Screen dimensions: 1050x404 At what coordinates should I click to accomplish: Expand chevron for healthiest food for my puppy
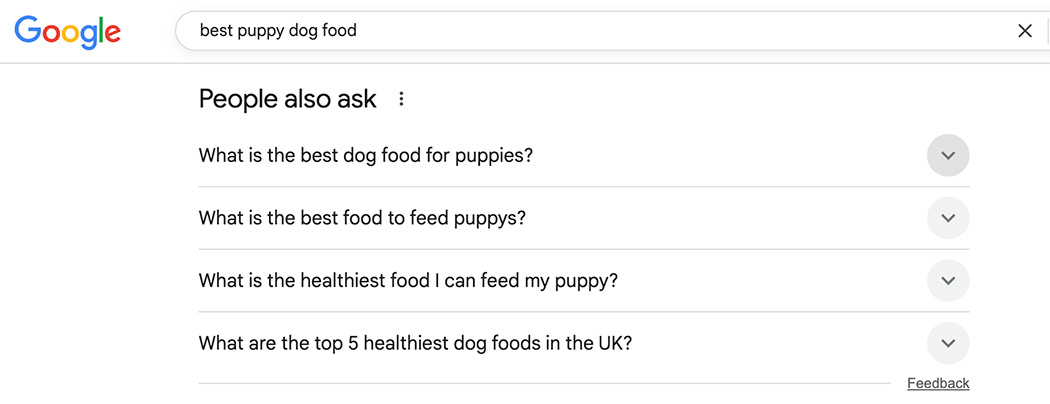click(x=948, y=281)
